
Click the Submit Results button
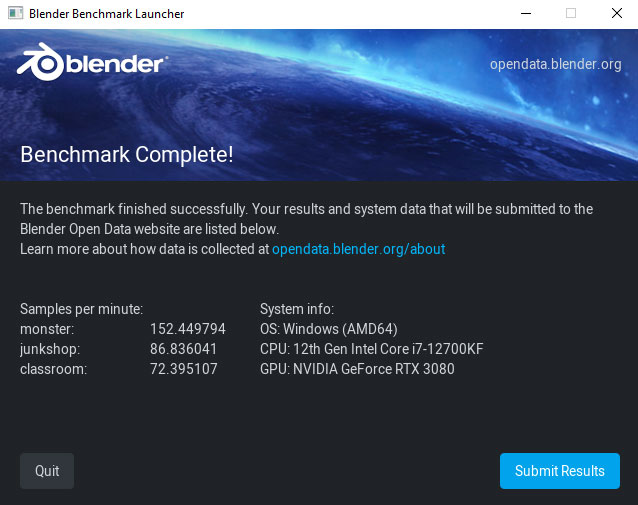pyautogui.click(x=559, y=471)
